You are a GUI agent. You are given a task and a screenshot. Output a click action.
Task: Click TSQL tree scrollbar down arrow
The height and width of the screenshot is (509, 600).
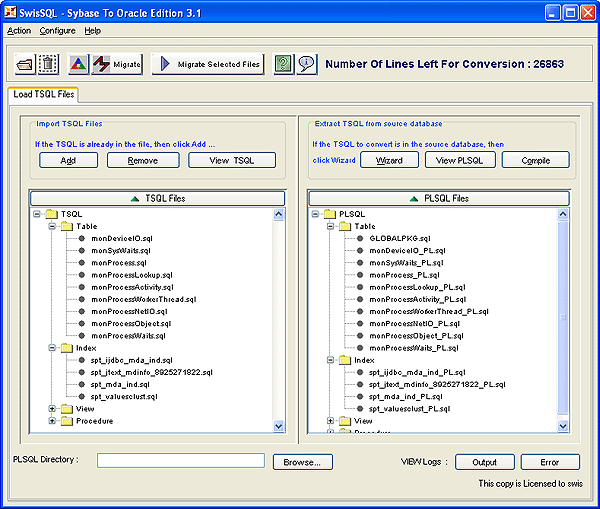coord(279,426)
